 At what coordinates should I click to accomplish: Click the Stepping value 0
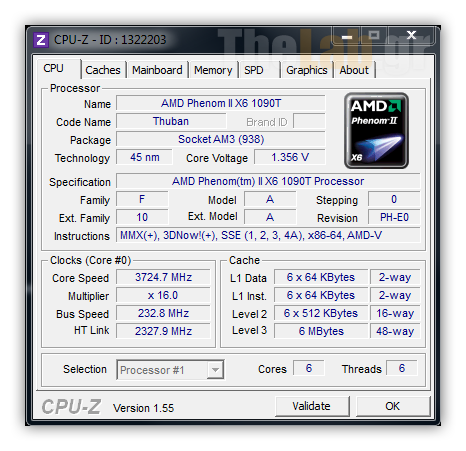click(394, 199)
